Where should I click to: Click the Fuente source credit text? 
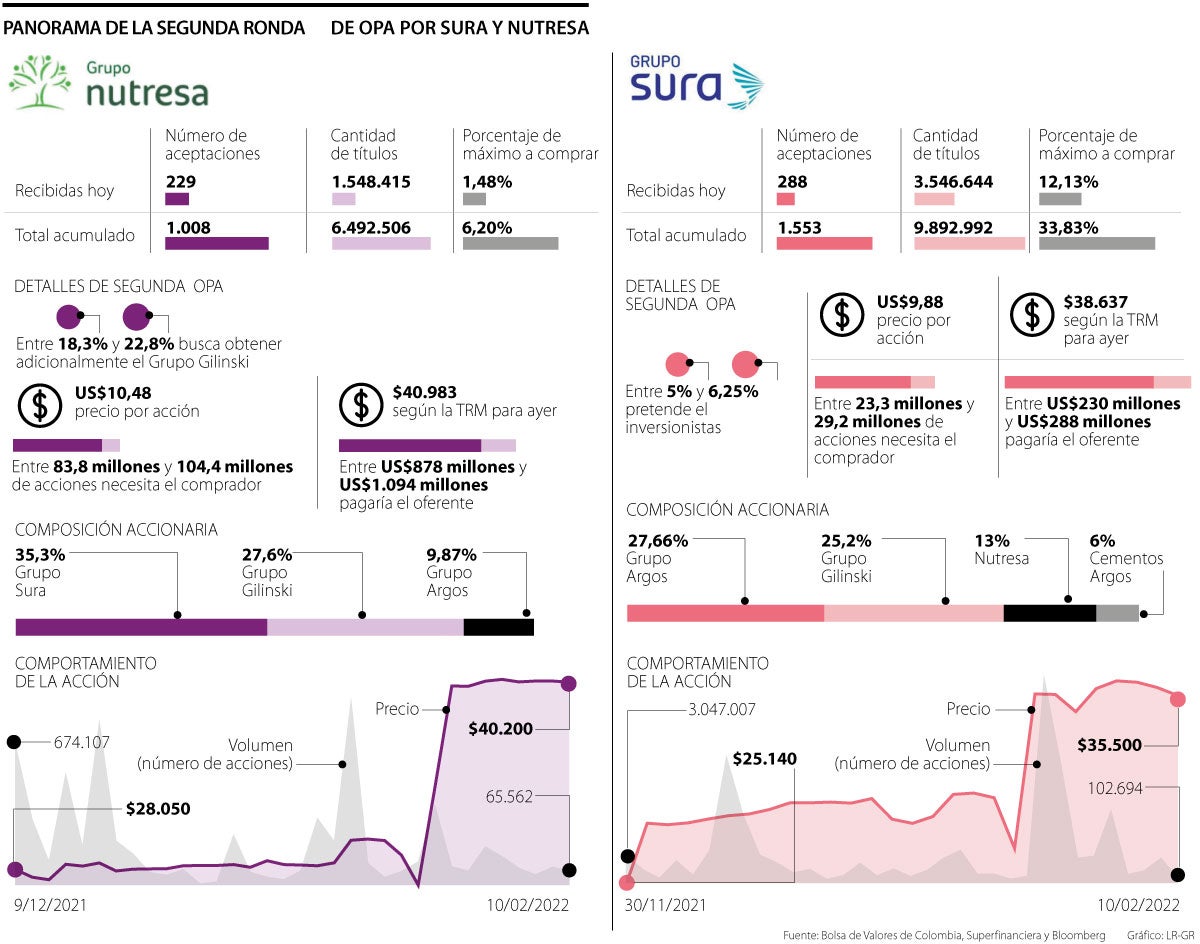[x=944, y=935]
